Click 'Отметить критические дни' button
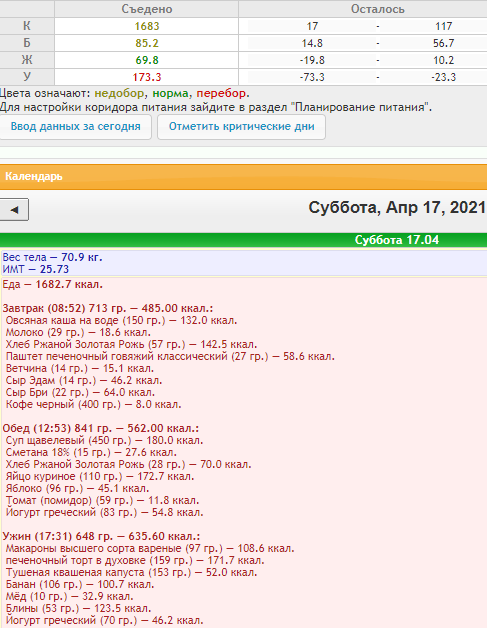Viewport: 487px width, 628px height. 241,127
